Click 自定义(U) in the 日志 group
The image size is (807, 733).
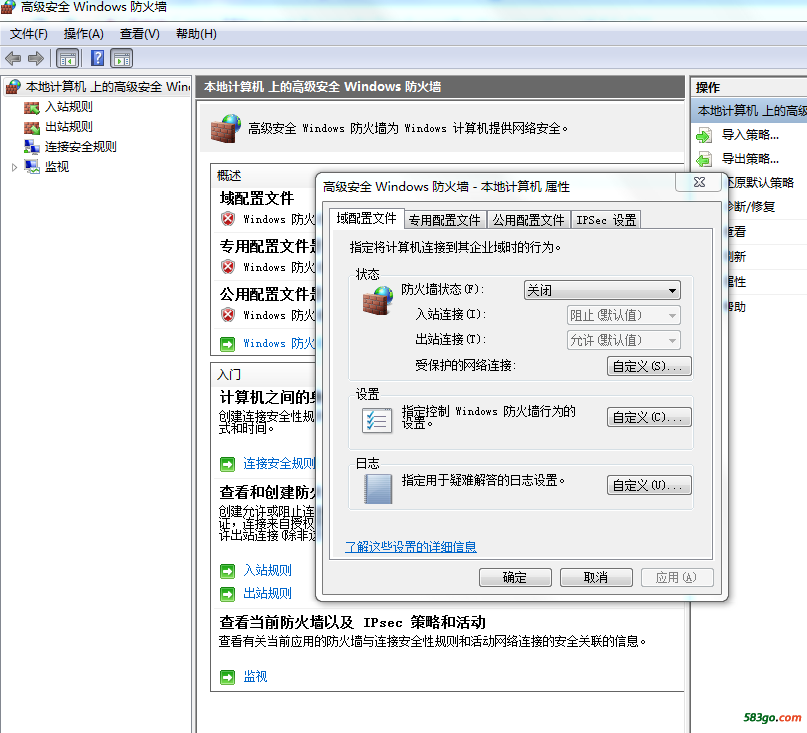click(649, 485)
